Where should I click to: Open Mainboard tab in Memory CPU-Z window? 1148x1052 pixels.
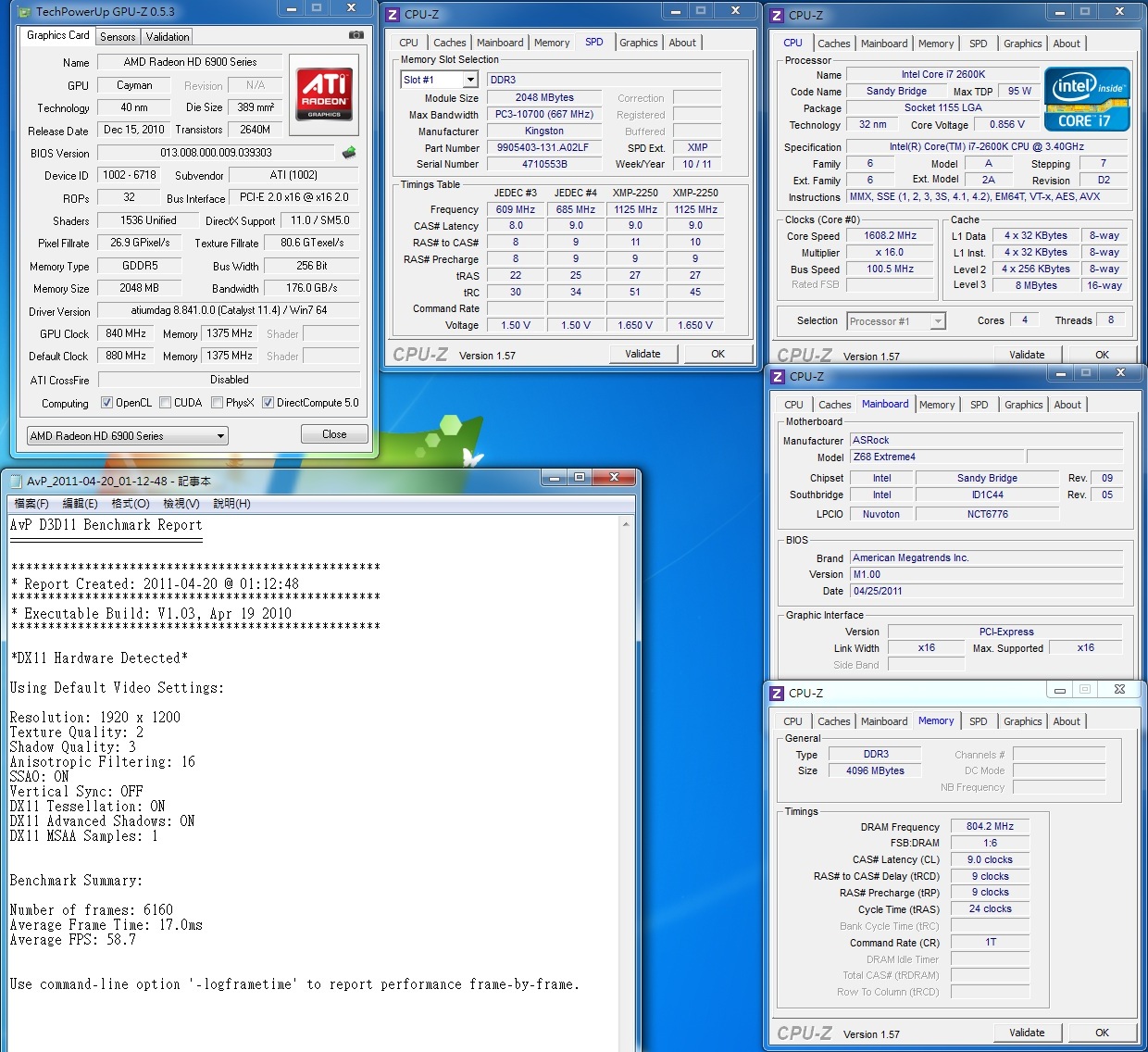click(884, 721)
